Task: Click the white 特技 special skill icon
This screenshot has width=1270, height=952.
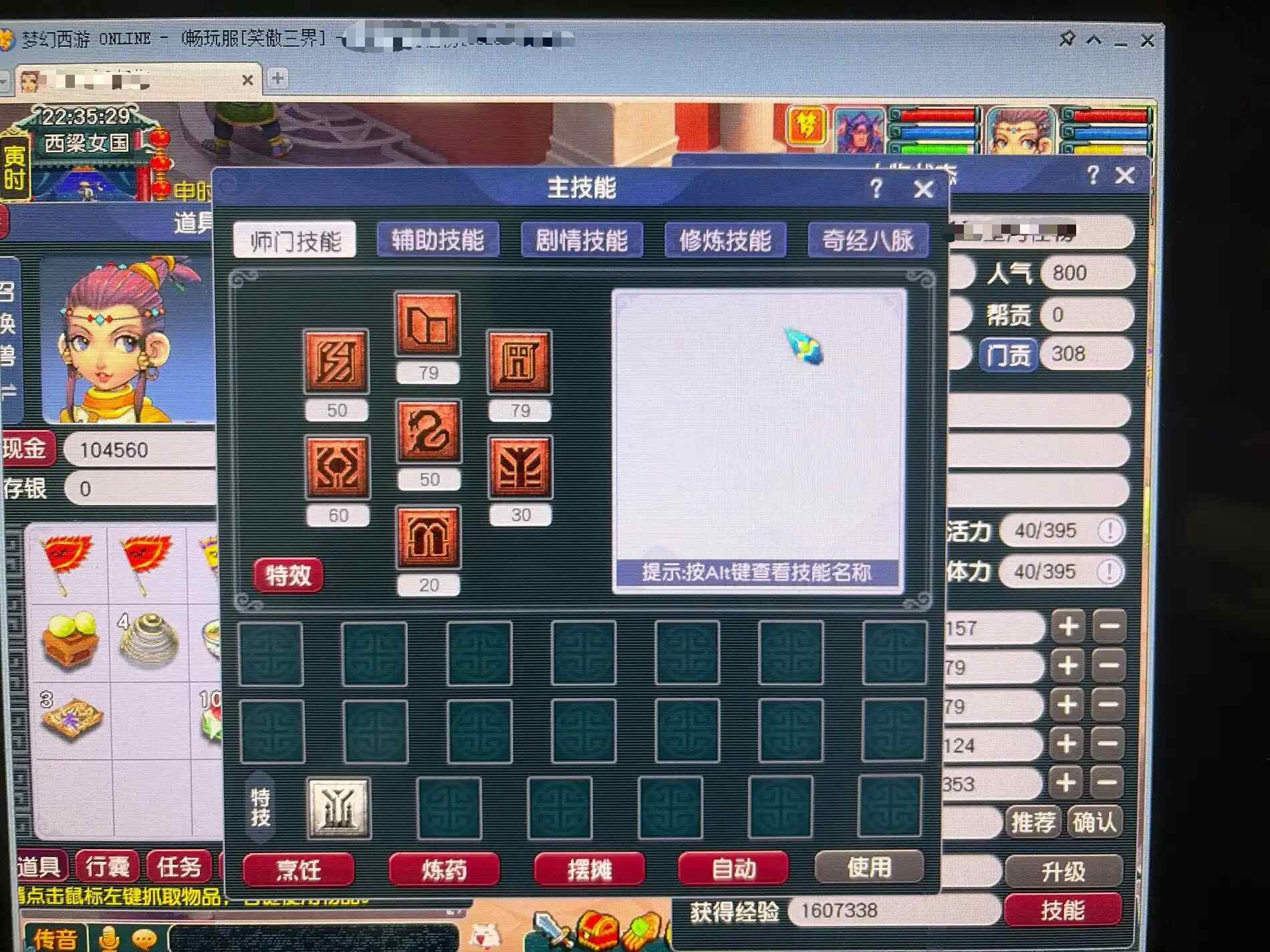Action: tap(339, 808)
